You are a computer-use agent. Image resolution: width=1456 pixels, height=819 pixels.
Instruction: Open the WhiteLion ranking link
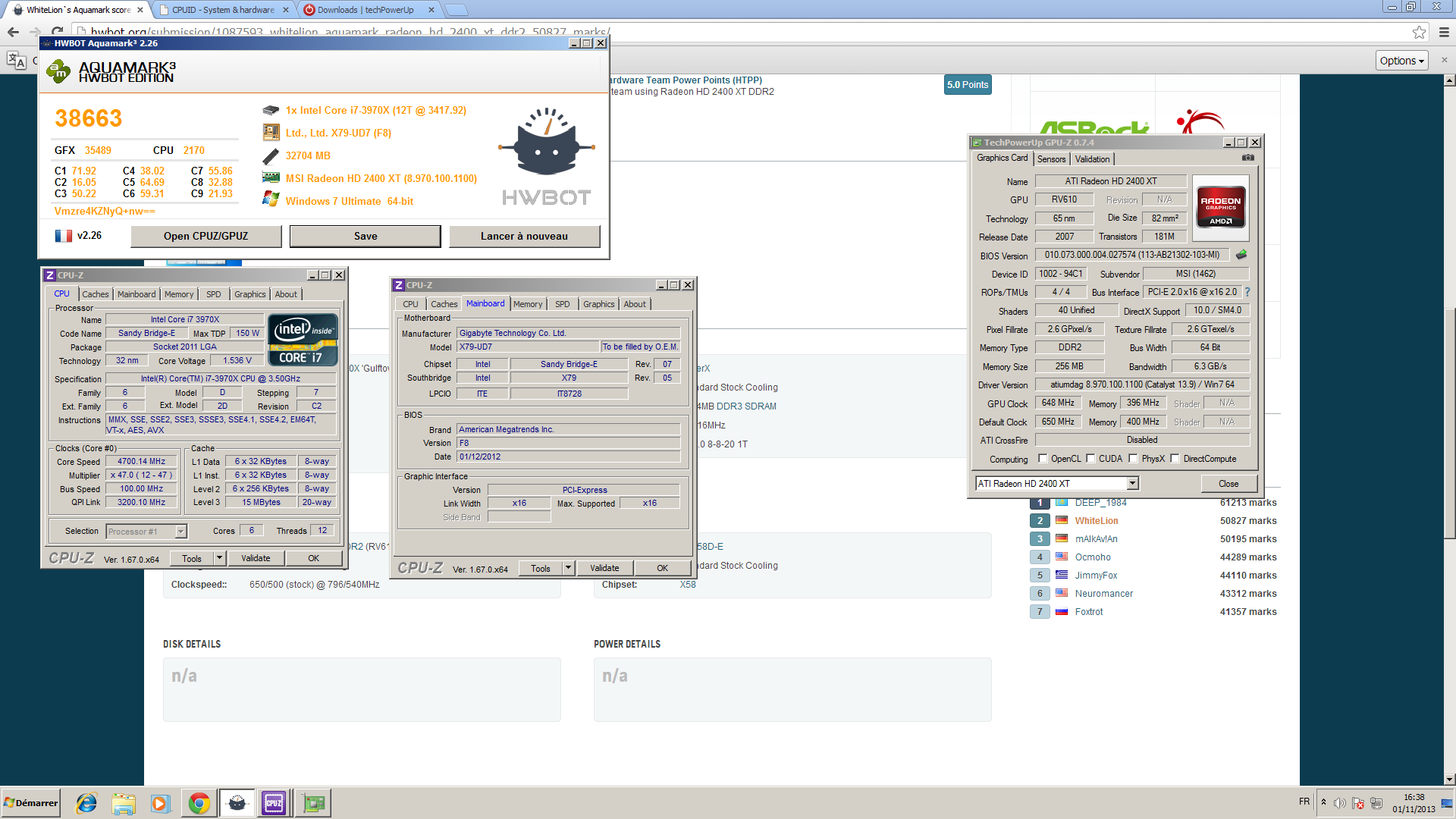[1096, 521]
